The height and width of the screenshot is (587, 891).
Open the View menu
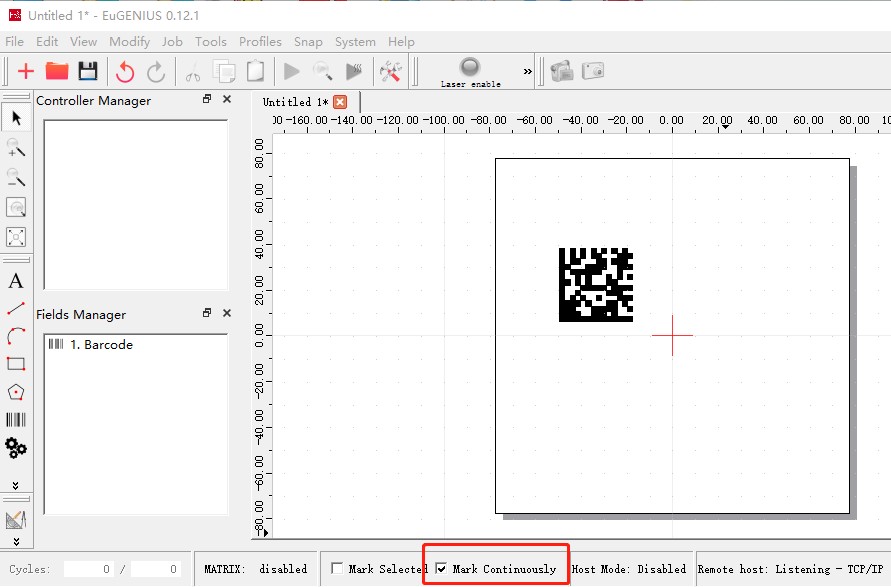pos(84,41)
